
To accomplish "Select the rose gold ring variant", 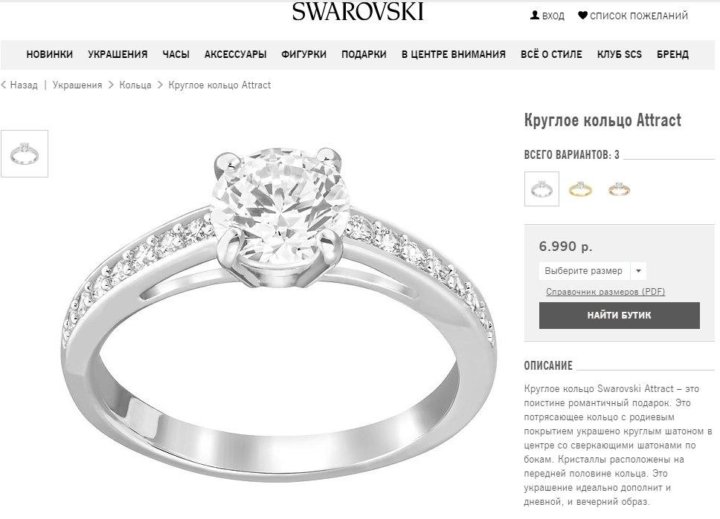I will tap(619, 189).
